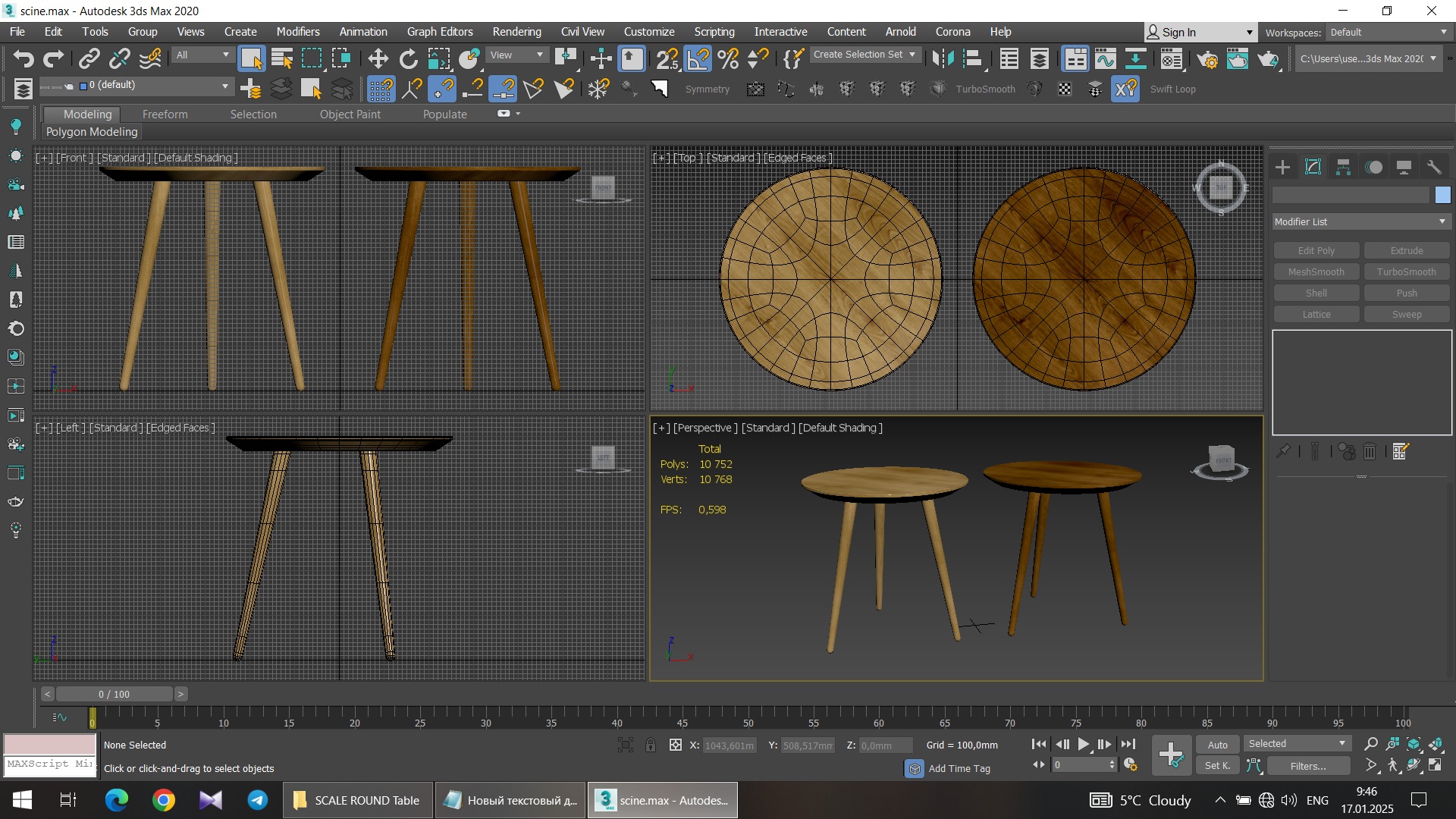The width and height of the screenshot is (1456, 819).
Task: Click the Zoom Extents All icon
Action: pos(1436,744)
